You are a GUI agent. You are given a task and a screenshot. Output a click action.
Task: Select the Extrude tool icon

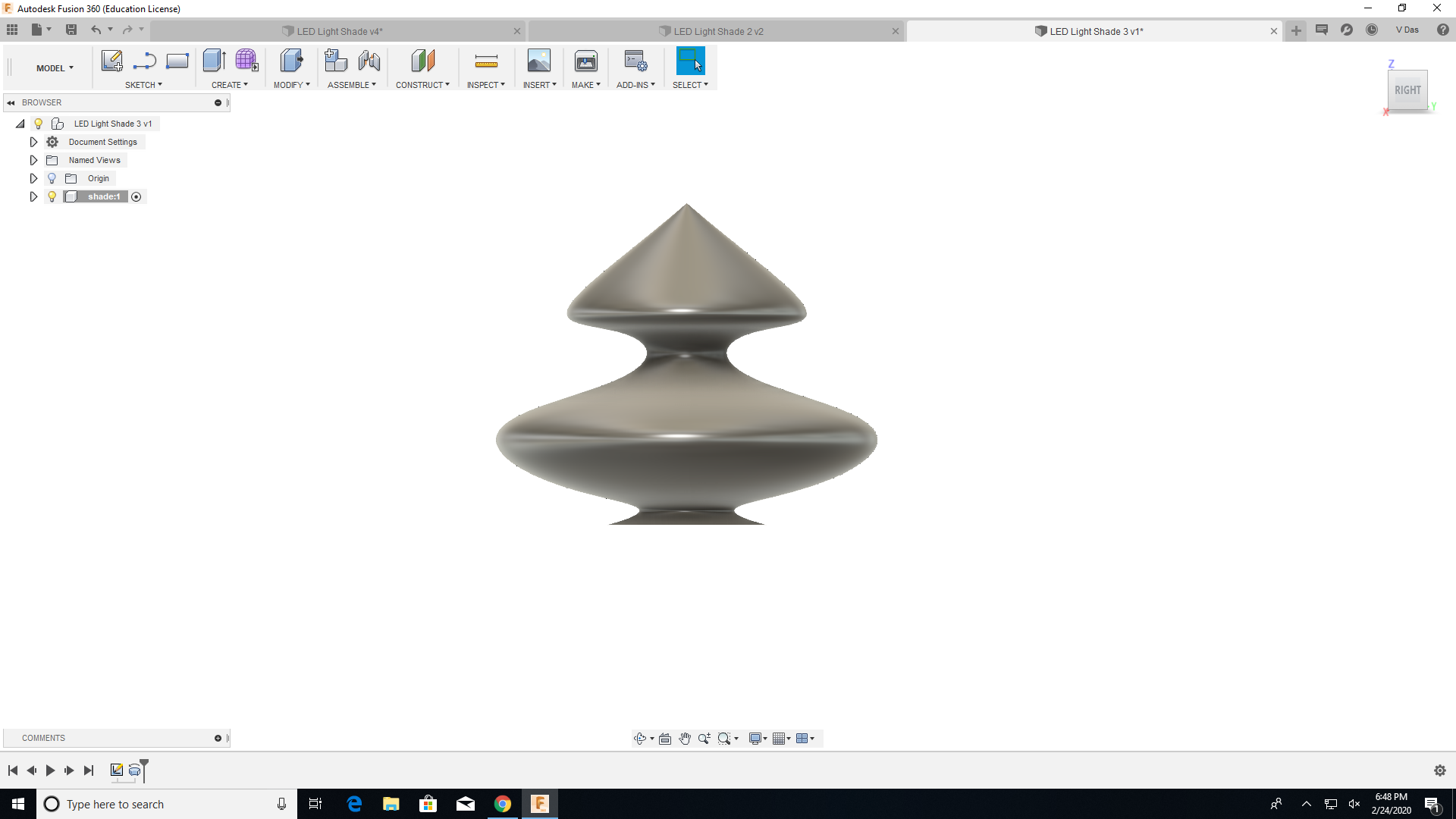pyautogui.click(x=215, y=61)
